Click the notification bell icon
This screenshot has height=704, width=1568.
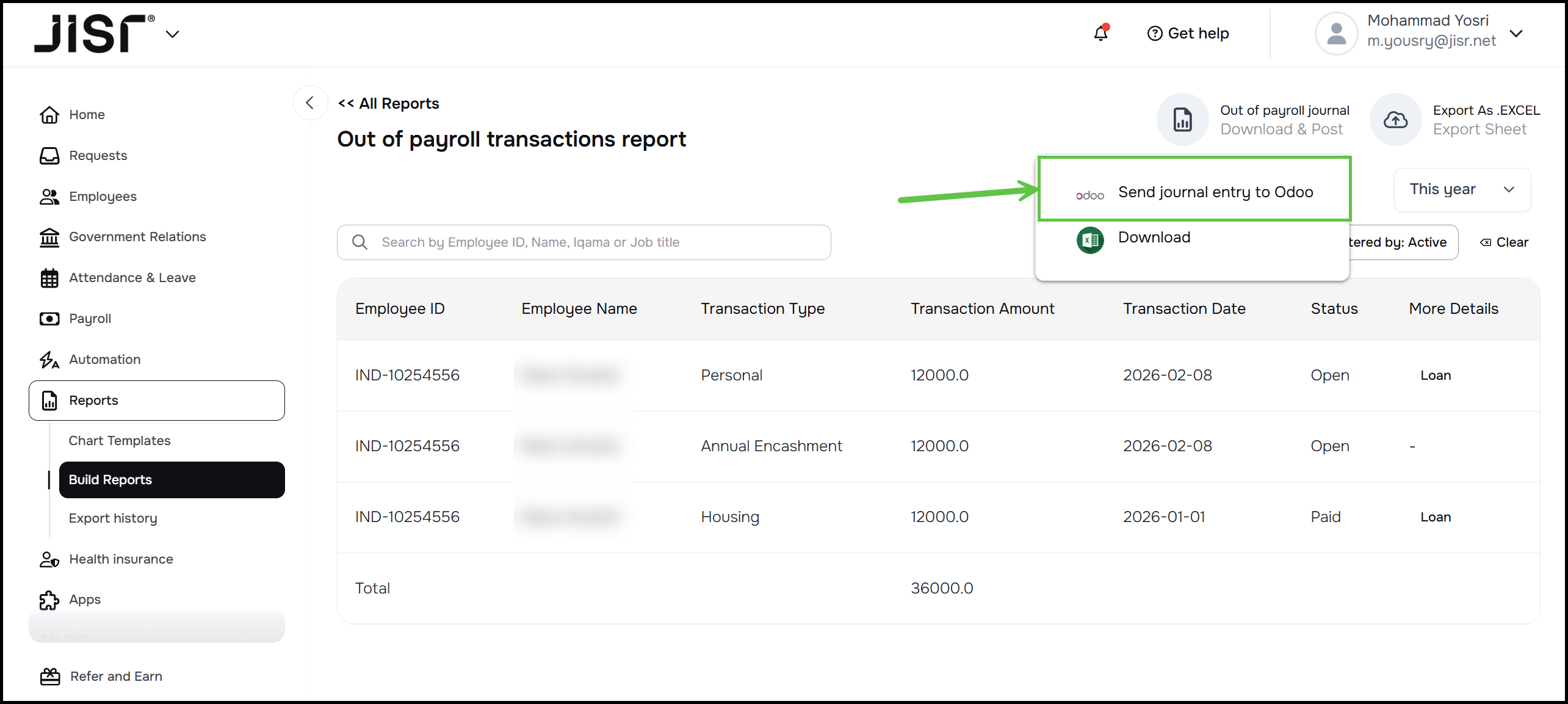click(1100, 34)
